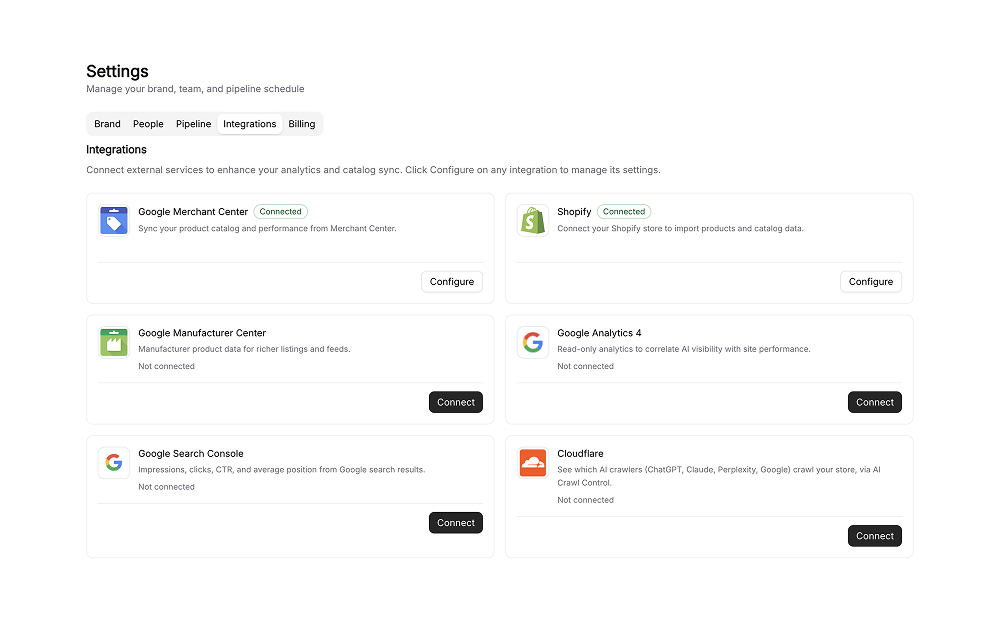Connect Google Analytics 4
The width and height of the screenshot is (1004, 622).
point(875,402)
